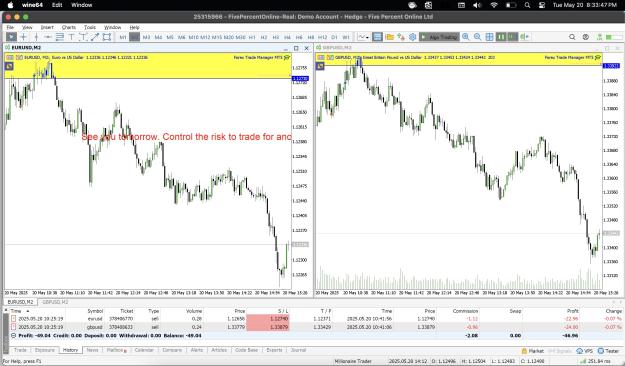
Task: Click the Profit column header
Action: [572, 311]
